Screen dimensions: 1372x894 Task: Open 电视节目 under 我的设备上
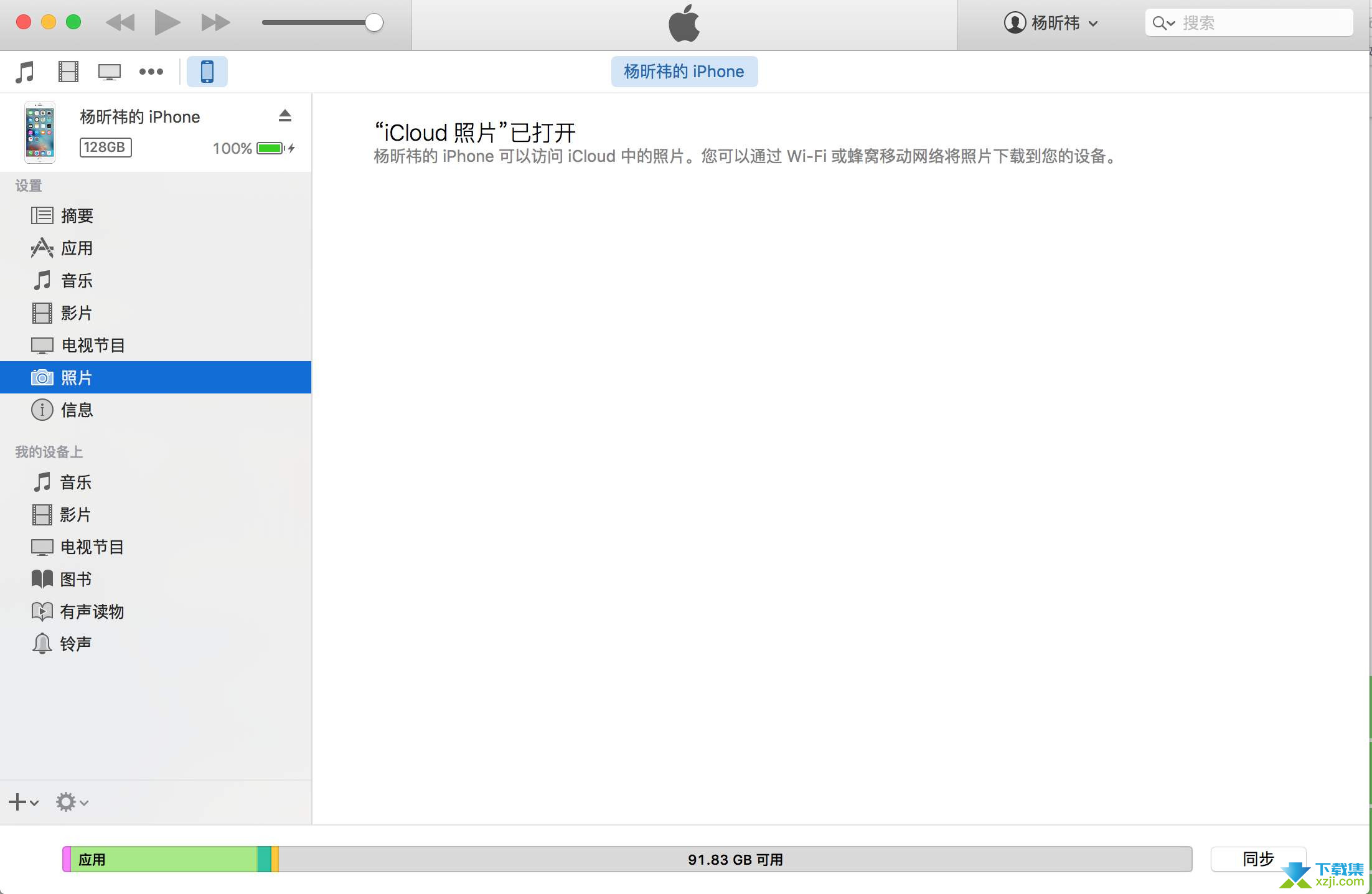click(x=156, y=547)
